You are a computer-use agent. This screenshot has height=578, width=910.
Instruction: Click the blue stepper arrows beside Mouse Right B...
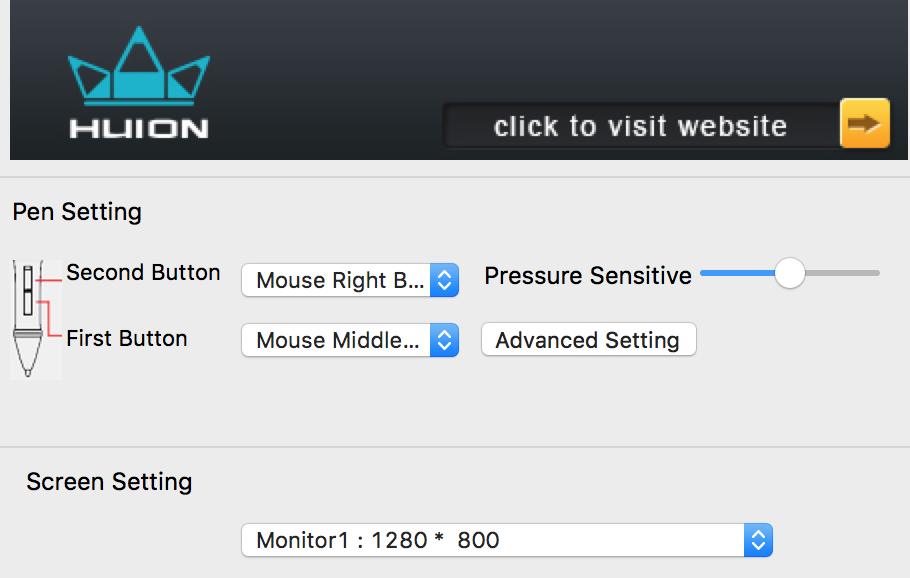[445, 280]
